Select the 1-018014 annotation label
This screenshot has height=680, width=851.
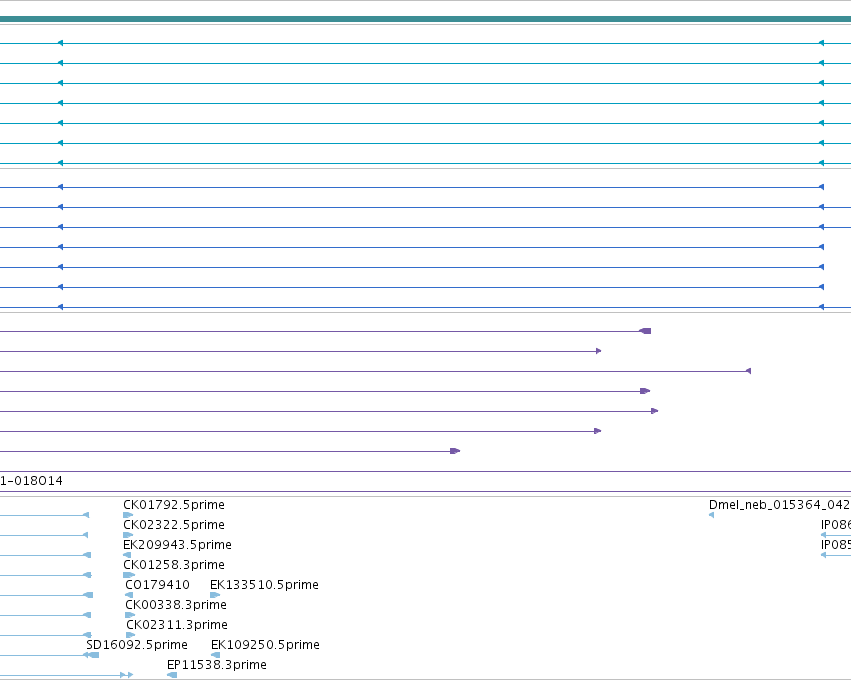(31, 481)
